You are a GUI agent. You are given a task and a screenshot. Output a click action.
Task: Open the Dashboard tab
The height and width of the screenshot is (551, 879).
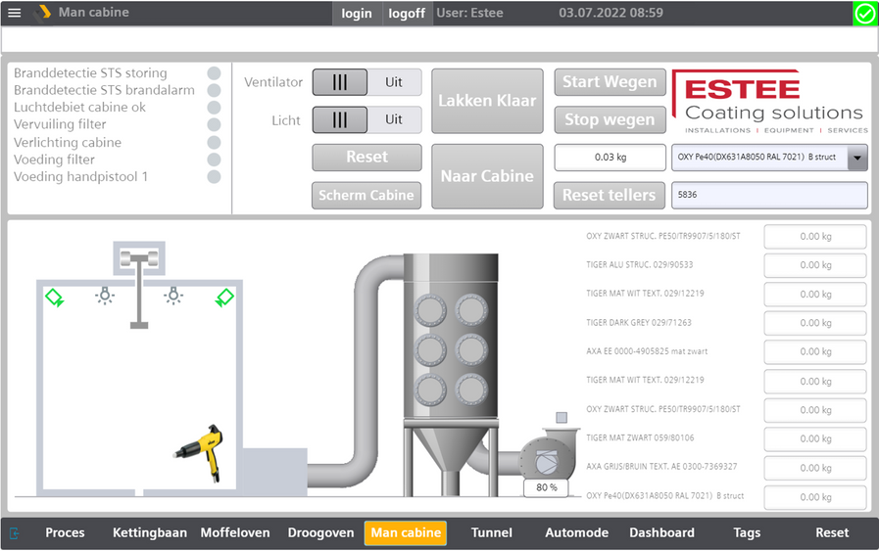point(661,533)
